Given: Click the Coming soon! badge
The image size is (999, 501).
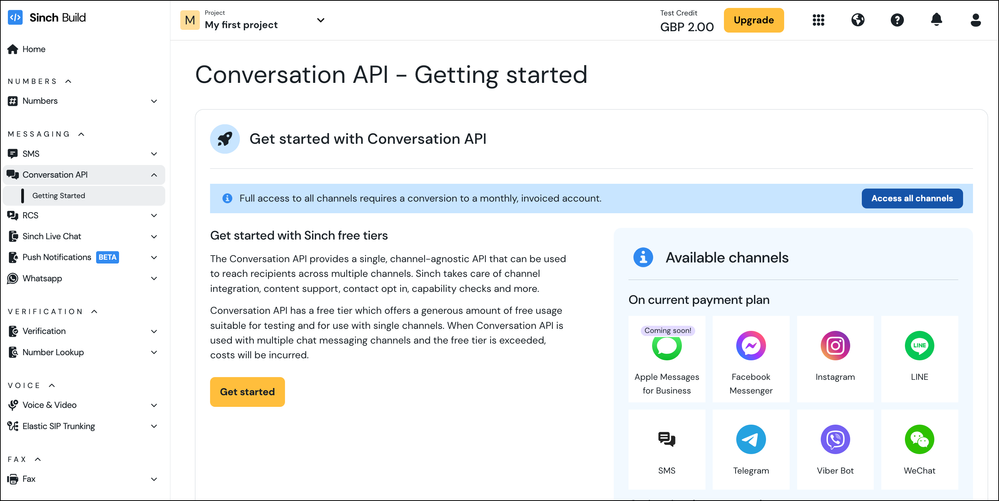Looking at the screenshot, I should click(x=667, y=331).
